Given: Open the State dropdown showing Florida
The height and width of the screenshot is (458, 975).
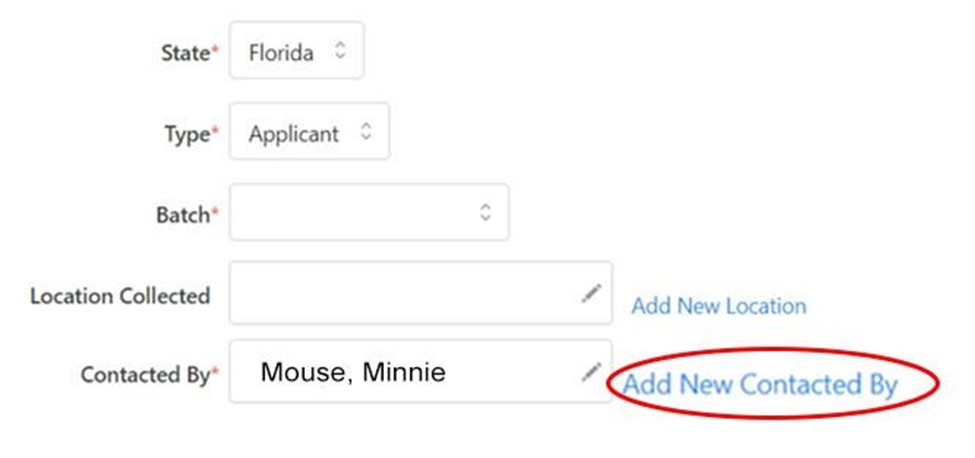Looking at the screenshot, I should click(x=296, y=52).
